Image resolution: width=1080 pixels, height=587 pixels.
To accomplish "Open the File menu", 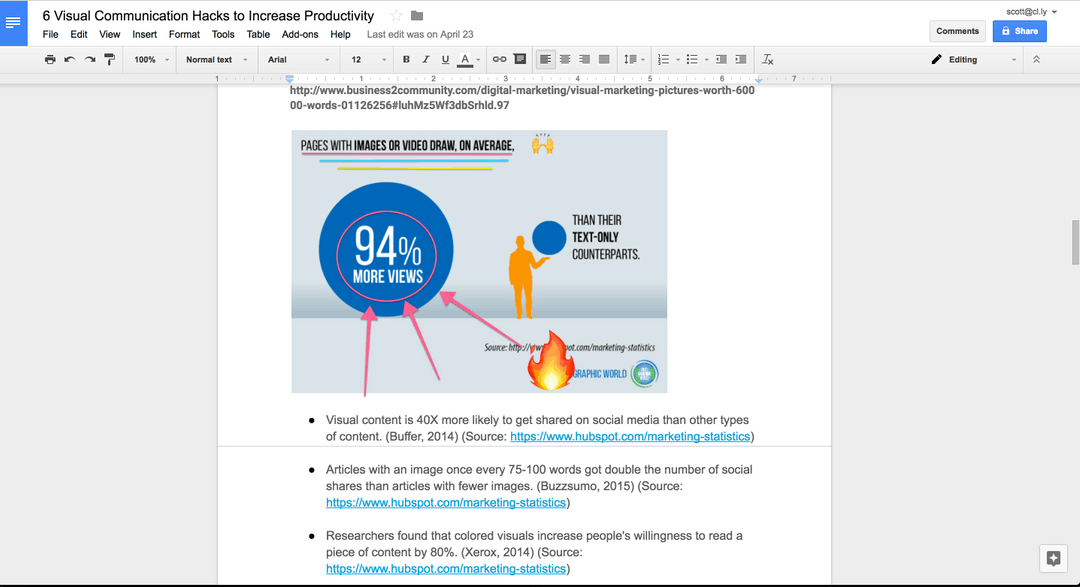I will pos(50,34).
